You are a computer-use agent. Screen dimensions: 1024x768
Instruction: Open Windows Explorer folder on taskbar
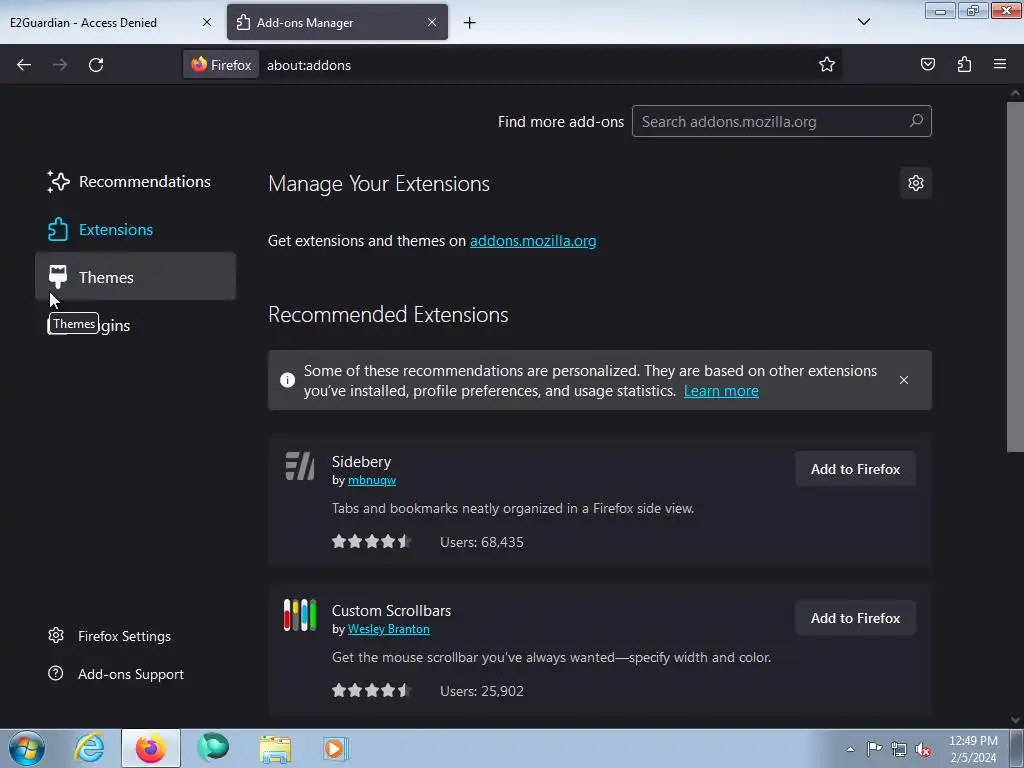tap(275, 748)
